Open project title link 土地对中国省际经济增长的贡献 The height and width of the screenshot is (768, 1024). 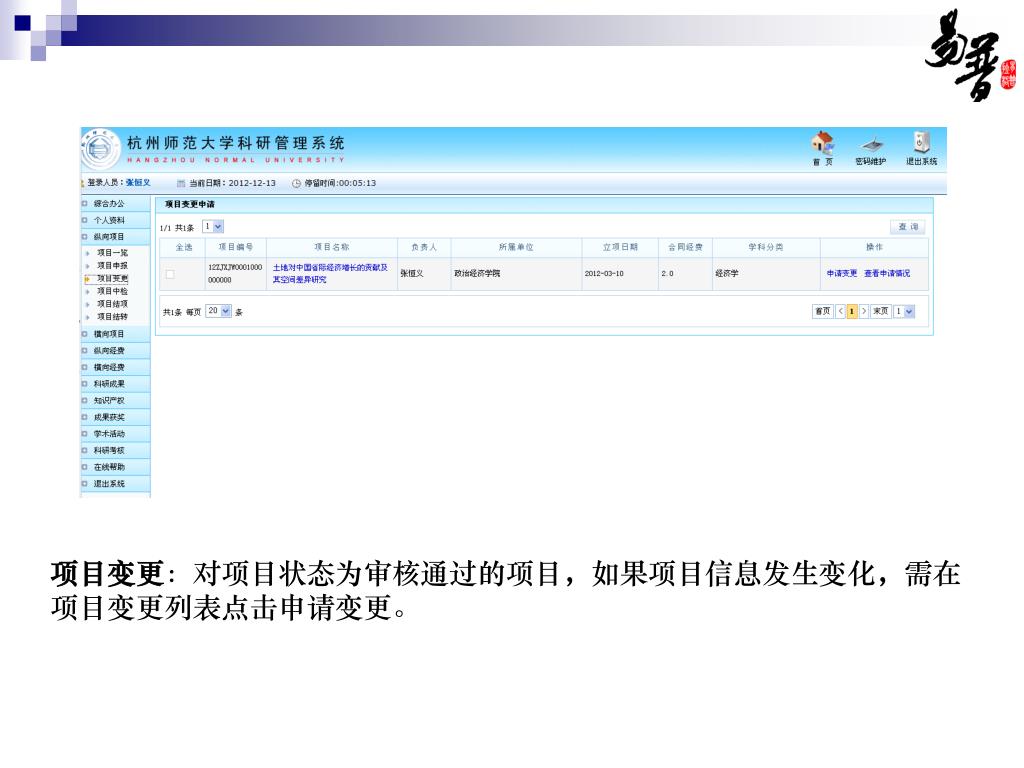(330, 274)
